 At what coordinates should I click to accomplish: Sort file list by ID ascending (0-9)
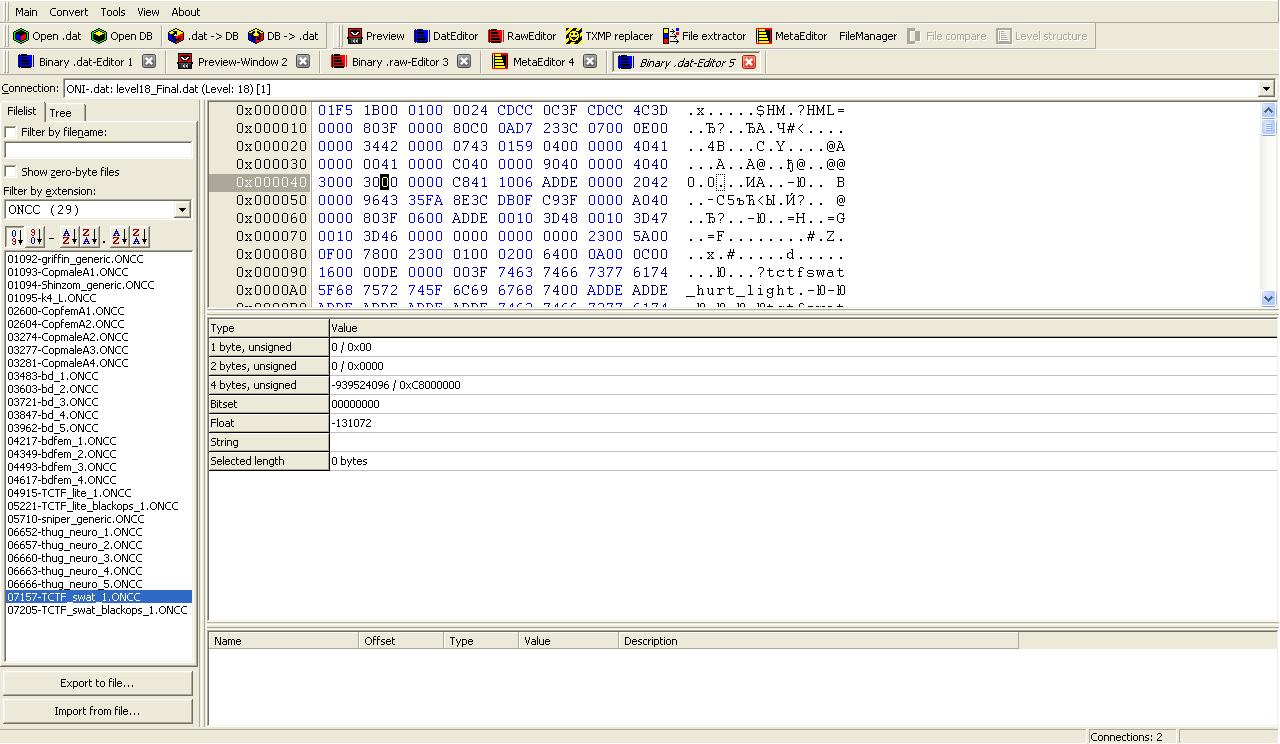pos(15,237)
